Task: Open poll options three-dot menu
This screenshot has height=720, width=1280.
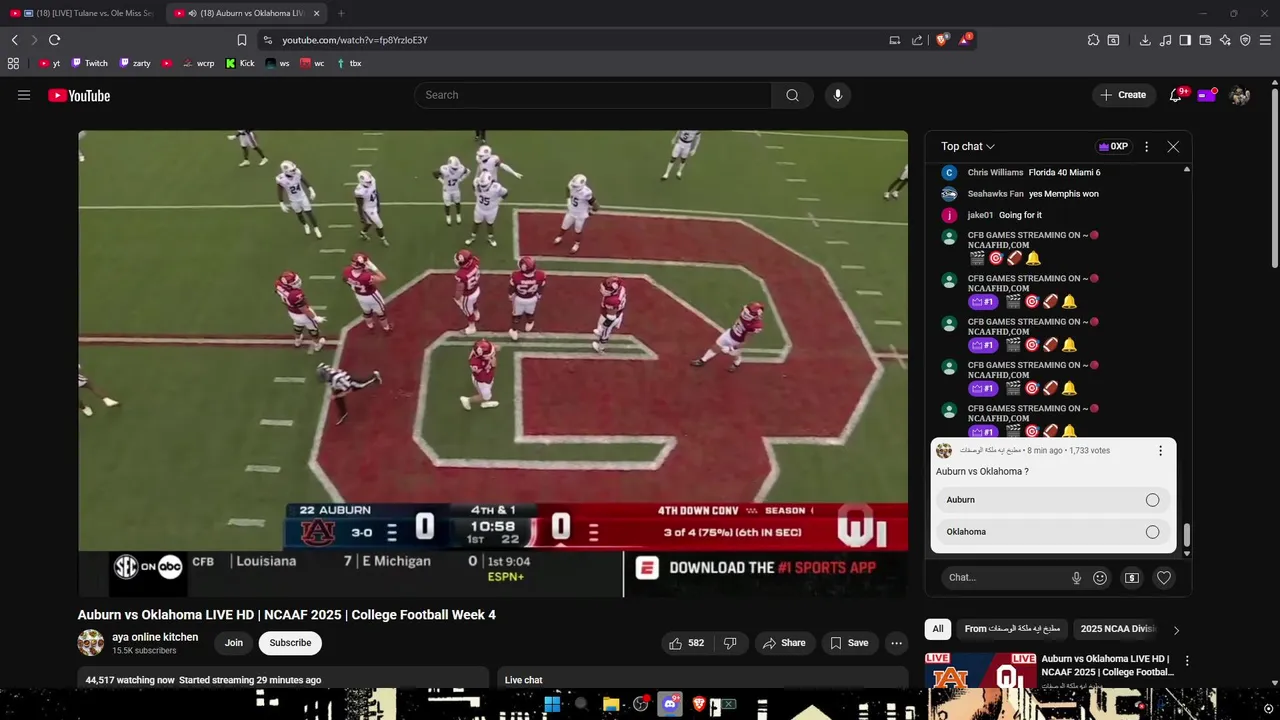Action: 1160,451
